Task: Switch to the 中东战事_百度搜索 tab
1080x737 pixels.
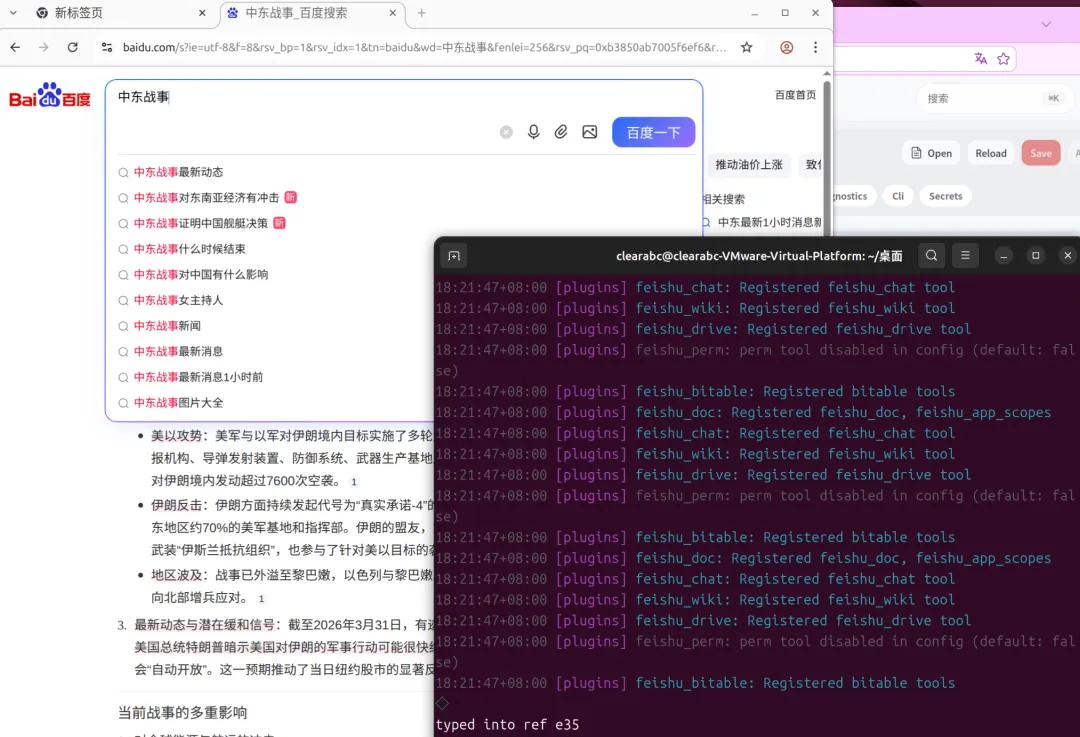Action: [310, 13]
